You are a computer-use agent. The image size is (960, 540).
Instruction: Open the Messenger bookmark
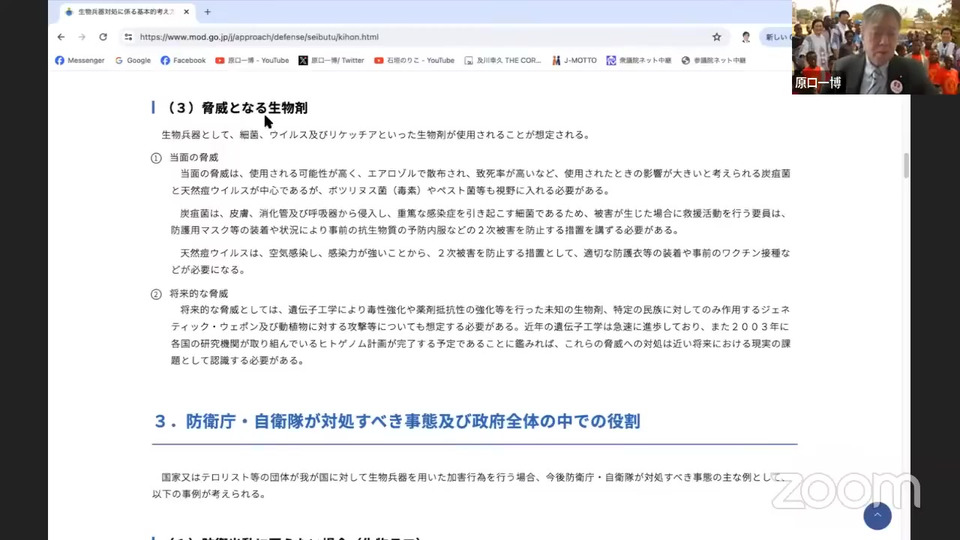pos(80,60)
